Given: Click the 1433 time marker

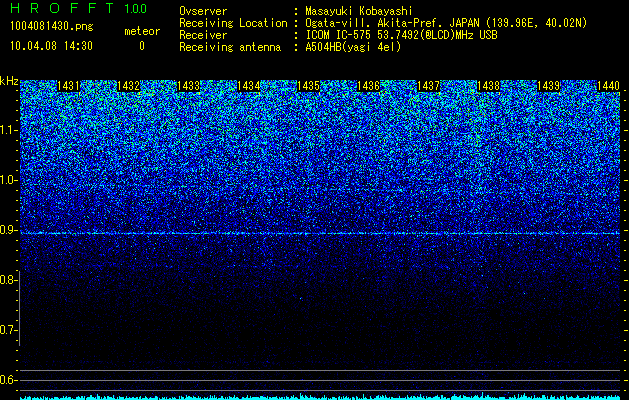Looking at the screenshot, I should (188, 86).
